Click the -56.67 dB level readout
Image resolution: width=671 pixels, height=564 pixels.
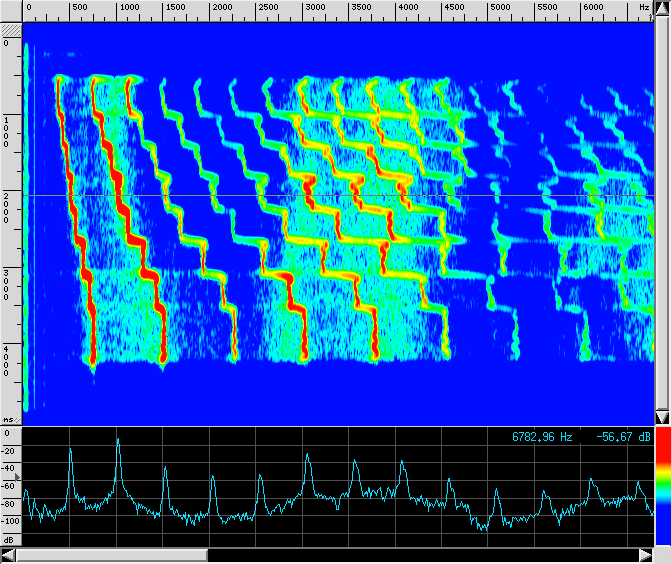(620, 437)
